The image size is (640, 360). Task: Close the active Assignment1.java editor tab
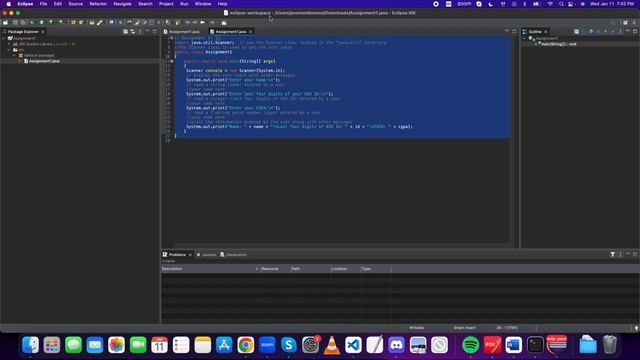251,32
